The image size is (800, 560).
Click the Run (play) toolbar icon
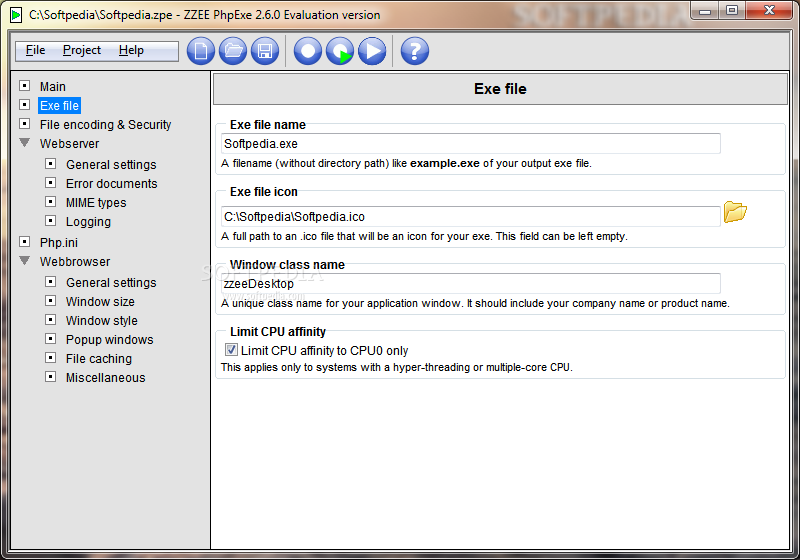pyautogui.click(x=372, y=51)
